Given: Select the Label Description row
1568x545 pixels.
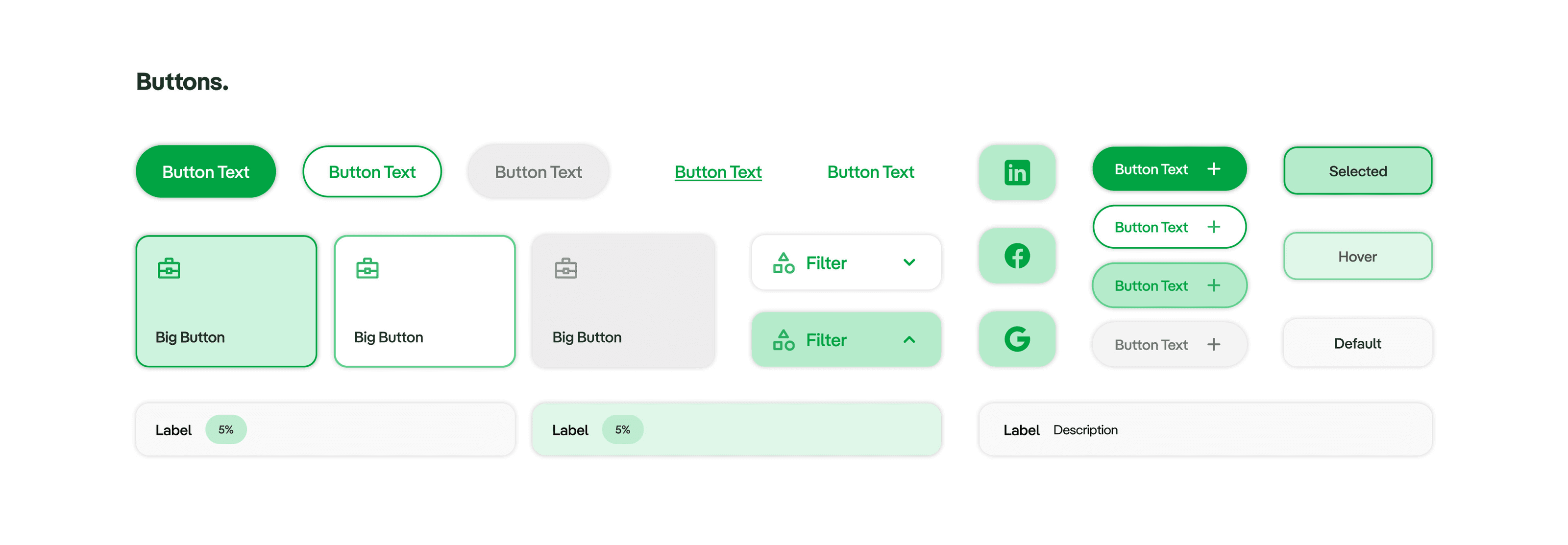Looking at the screenshot, I should (1205, 429).
